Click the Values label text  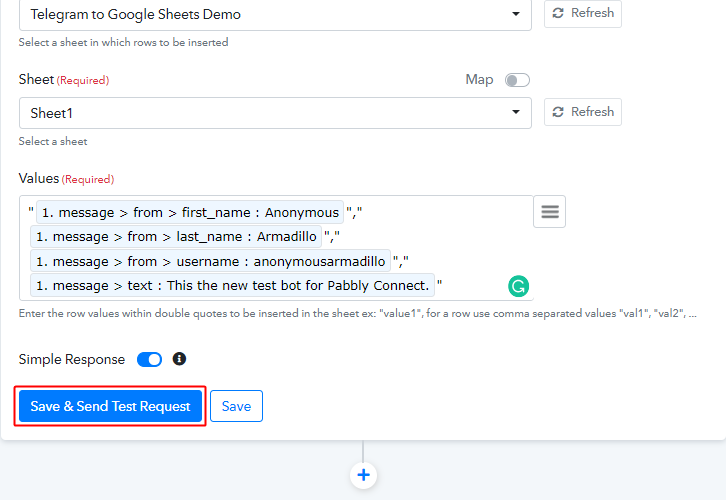(x=39, y=178)
